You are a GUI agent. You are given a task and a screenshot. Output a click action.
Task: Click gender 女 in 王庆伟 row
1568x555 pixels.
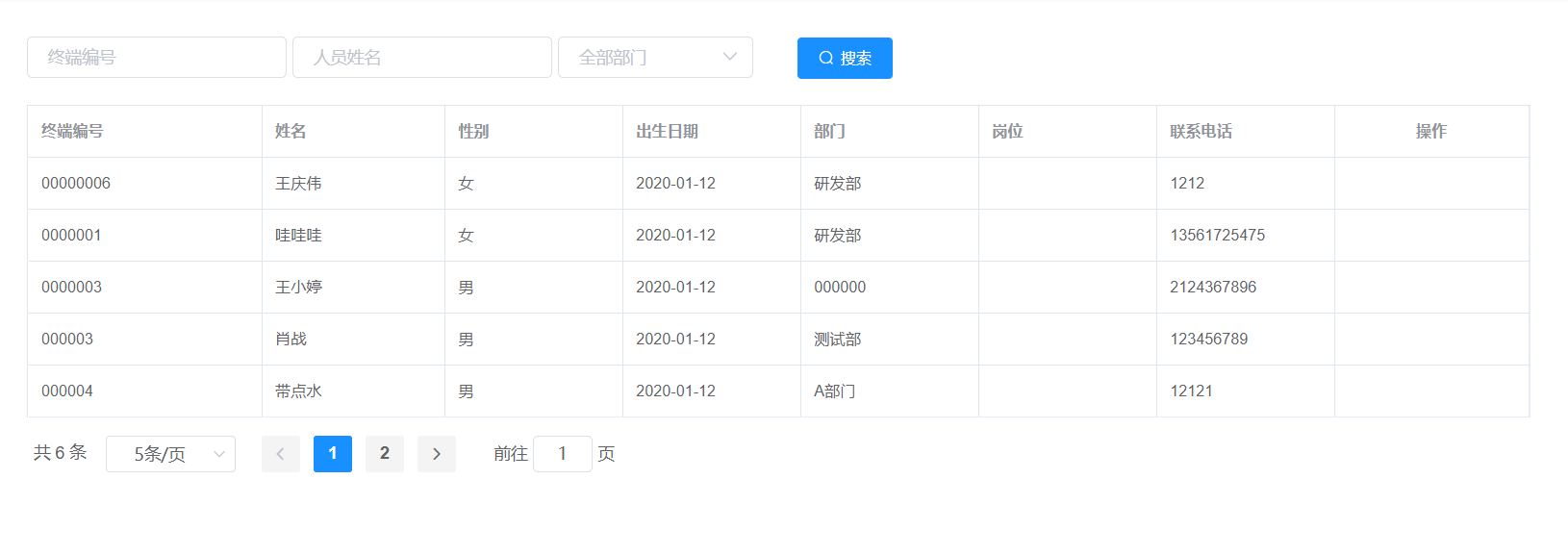click(466, 184)
